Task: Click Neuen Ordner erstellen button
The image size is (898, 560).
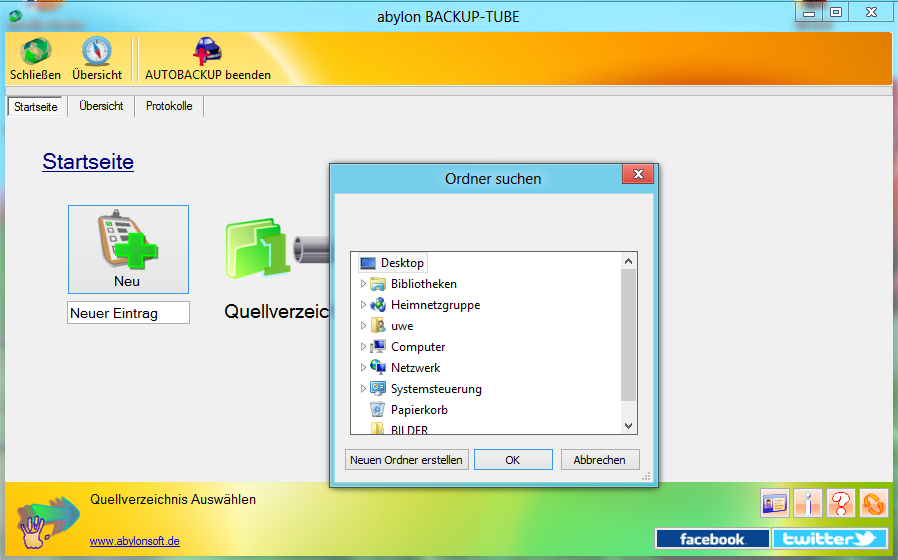Action: point(407,460)
